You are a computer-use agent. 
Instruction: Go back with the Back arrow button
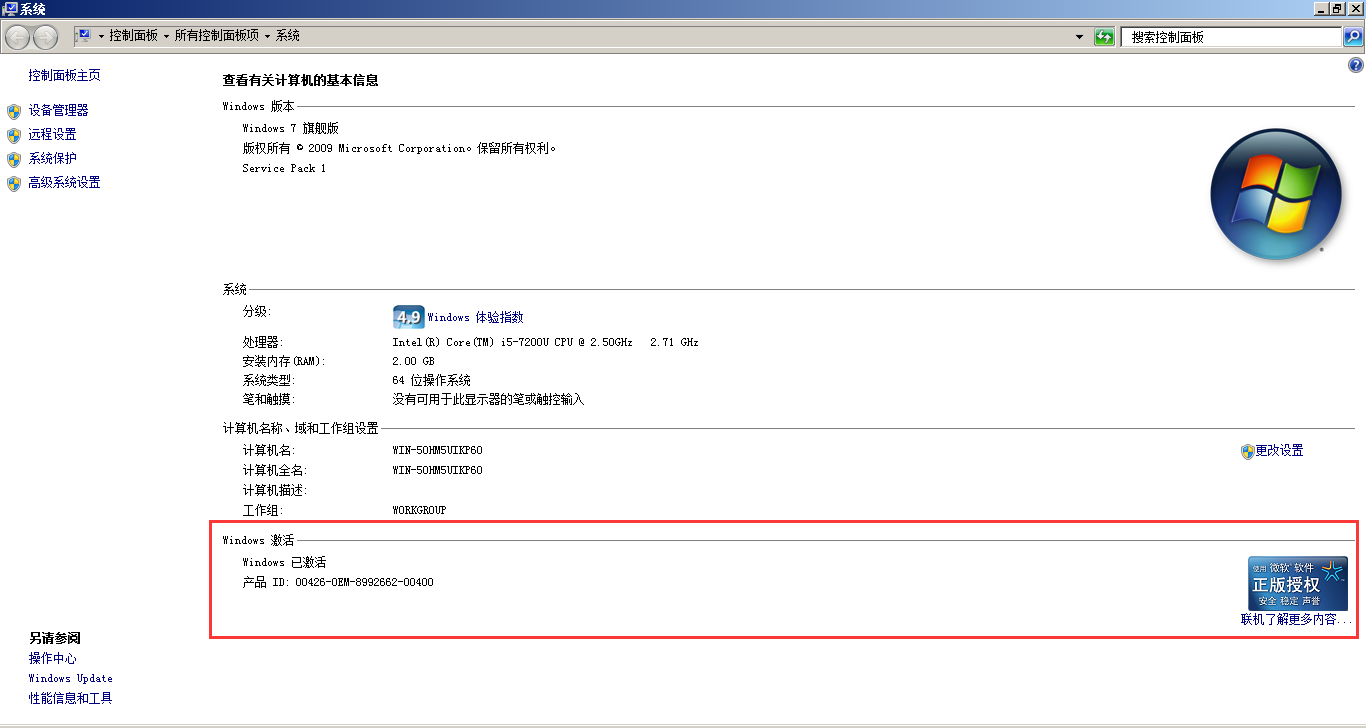[x=18, y=37]
